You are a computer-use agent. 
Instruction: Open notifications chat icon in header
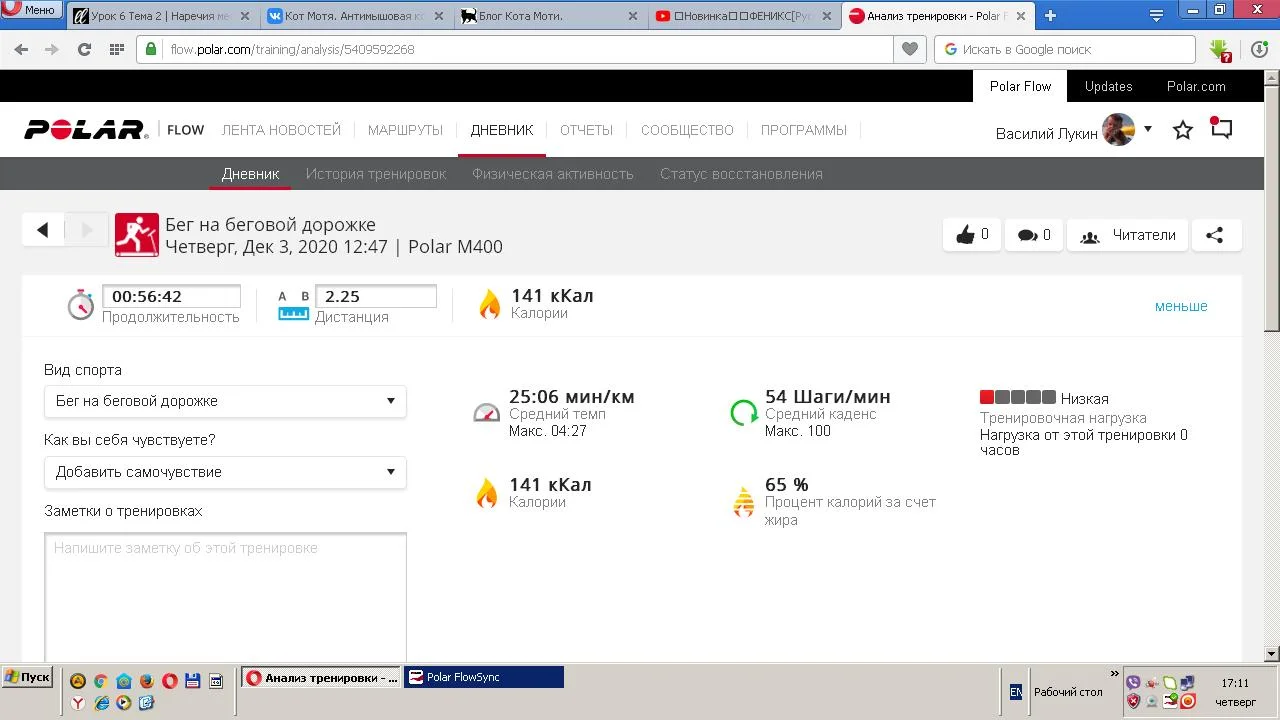(1221, 129)
